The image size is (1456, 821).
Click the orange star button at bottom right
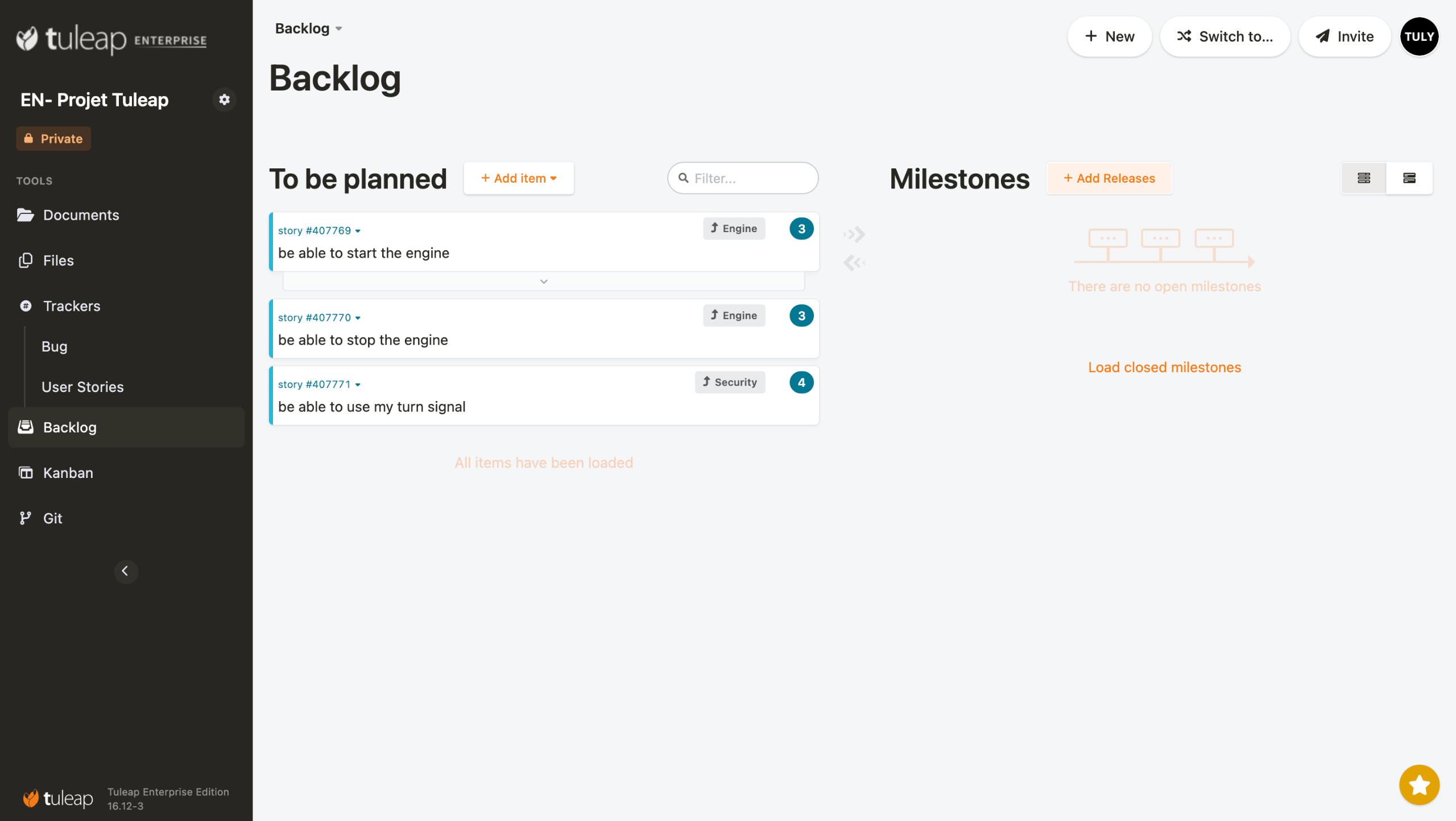1418,785
